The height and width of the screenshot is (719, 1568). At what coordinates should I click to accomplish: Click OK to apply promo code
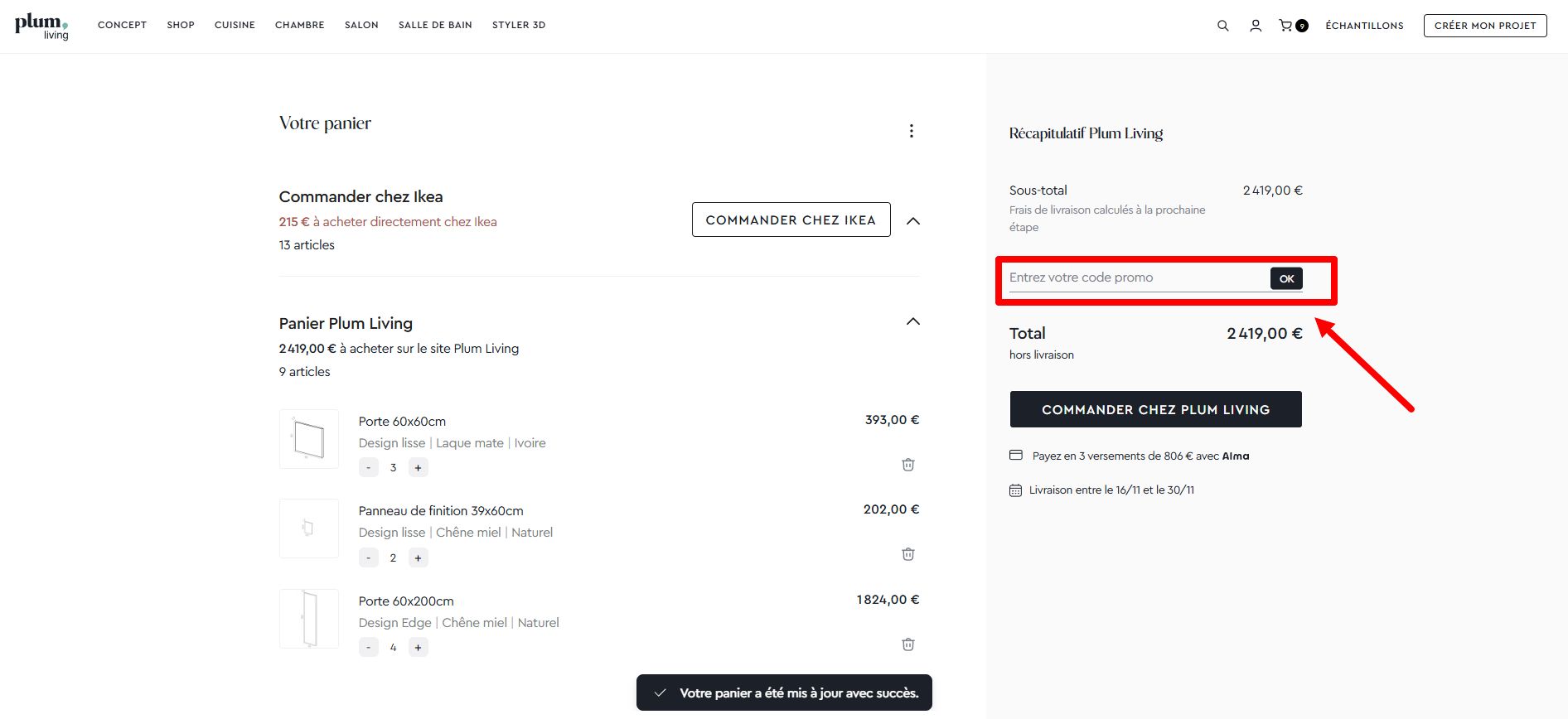(x=1286, y=278)
